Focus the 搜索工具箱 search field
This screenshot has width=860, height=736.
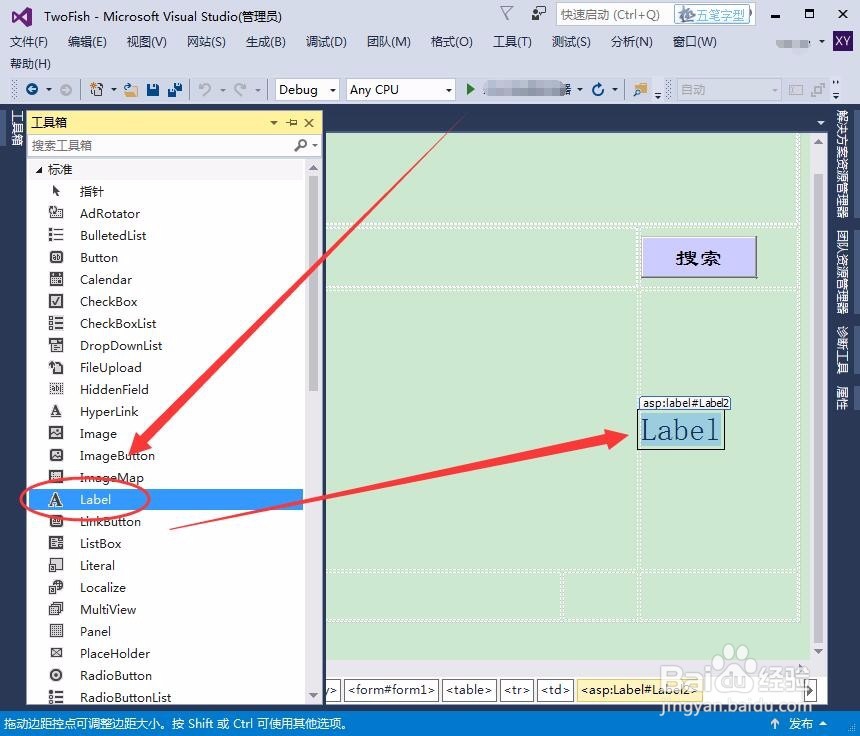(x=162, y=145)
